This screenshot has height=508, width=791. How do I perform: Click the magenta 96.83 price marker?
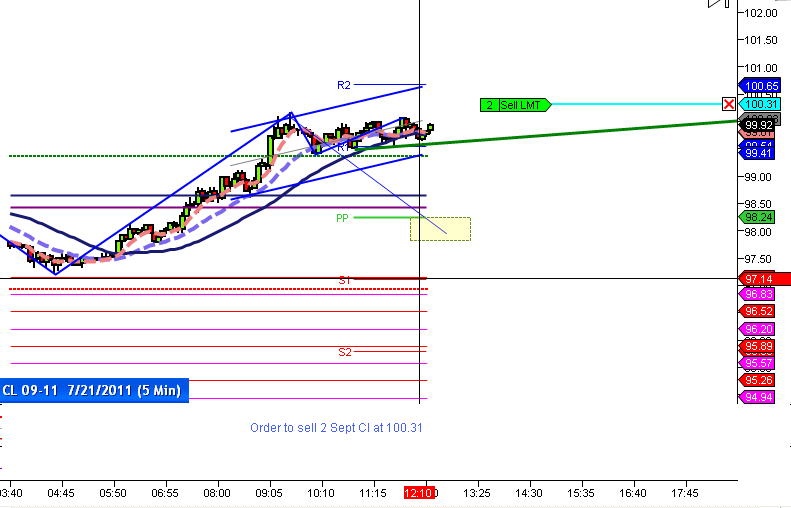[758, 294]
